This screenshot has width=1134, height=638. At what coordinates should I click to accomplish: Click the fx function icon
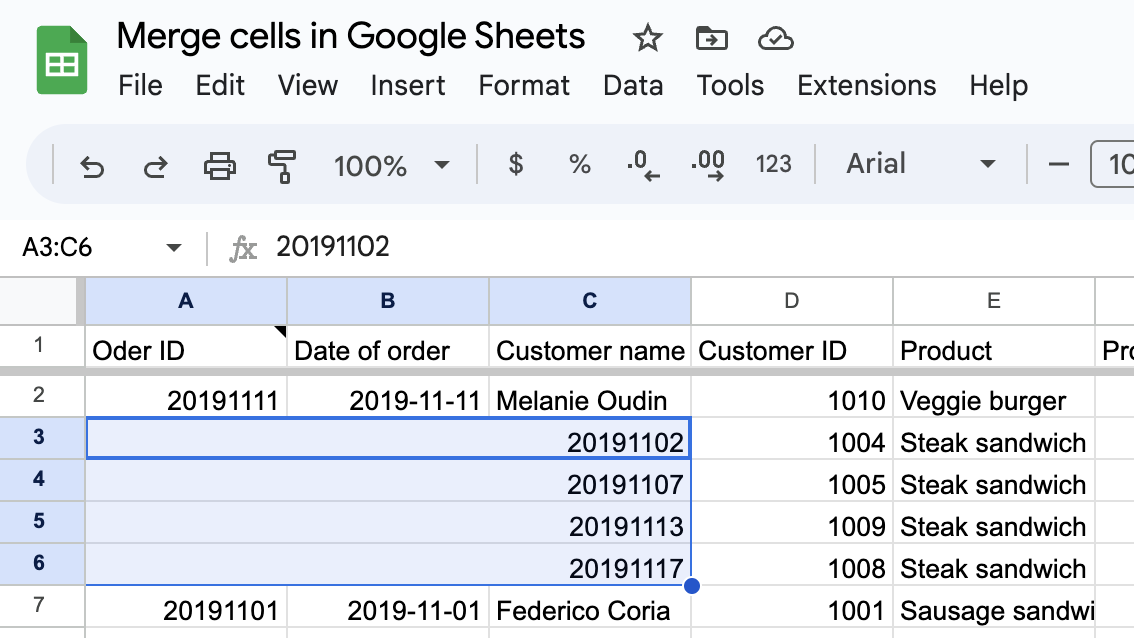click(x=243, y=248)
